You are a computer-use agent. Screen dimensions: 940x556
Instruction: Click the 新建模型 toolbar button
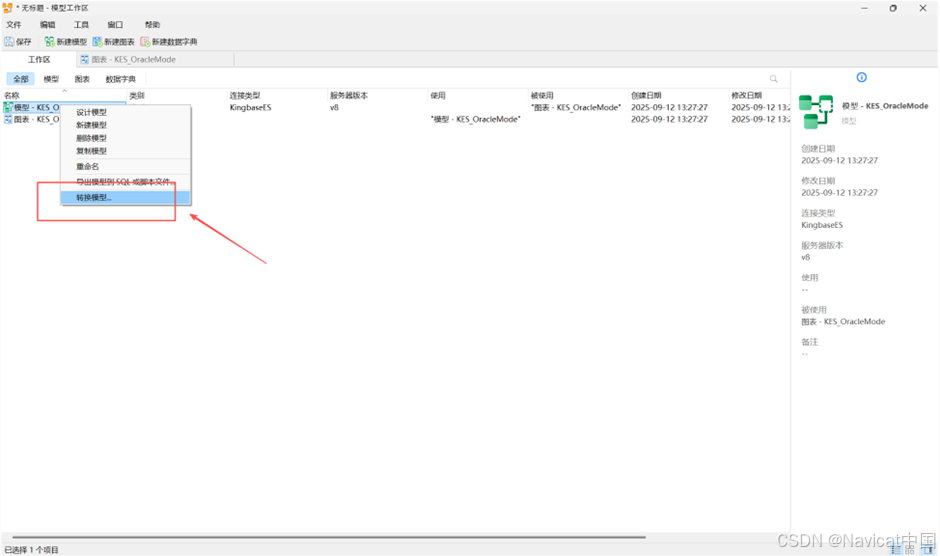pos(66,41)
